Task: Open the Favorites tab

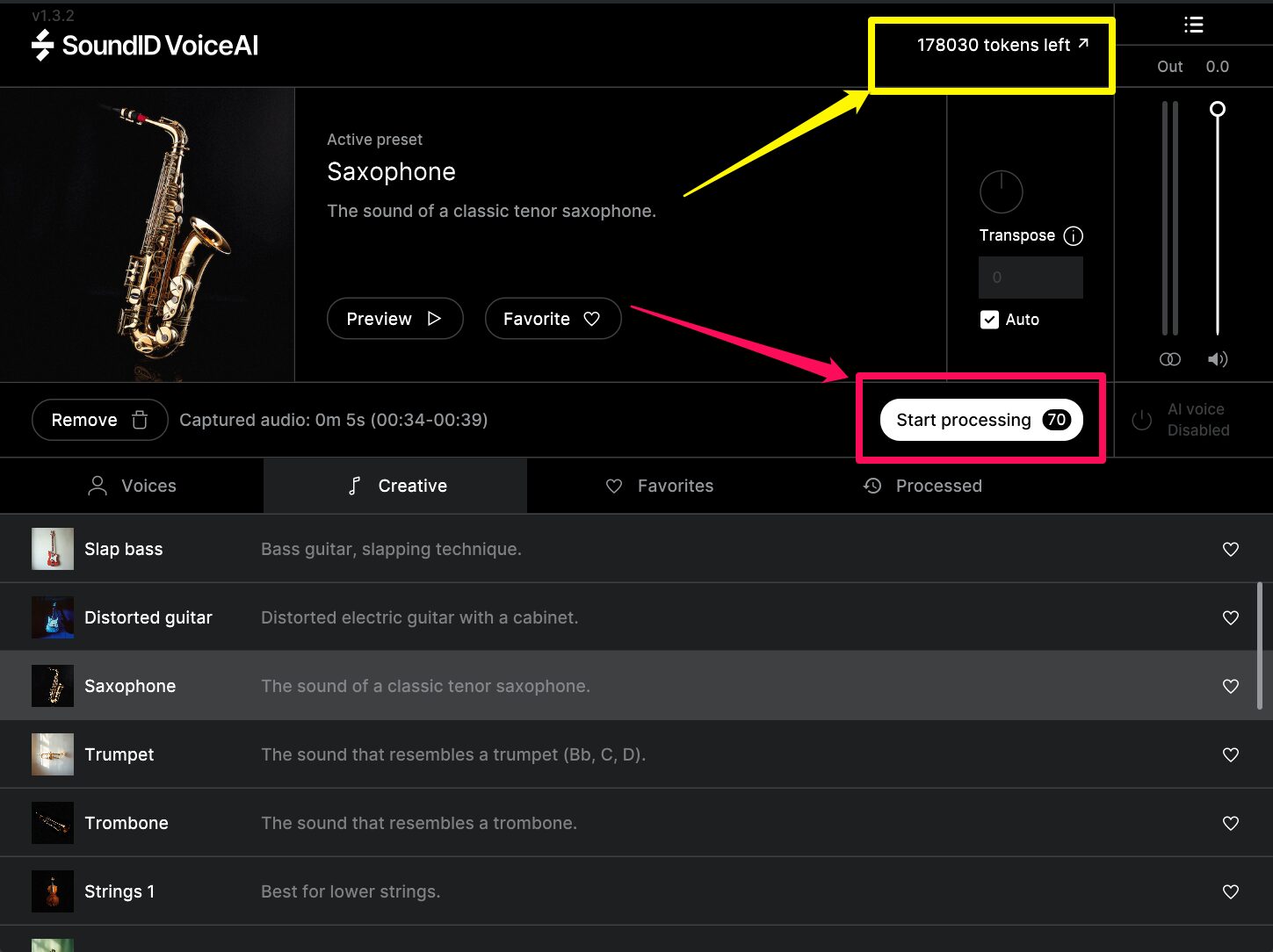Action: [659, 486]
